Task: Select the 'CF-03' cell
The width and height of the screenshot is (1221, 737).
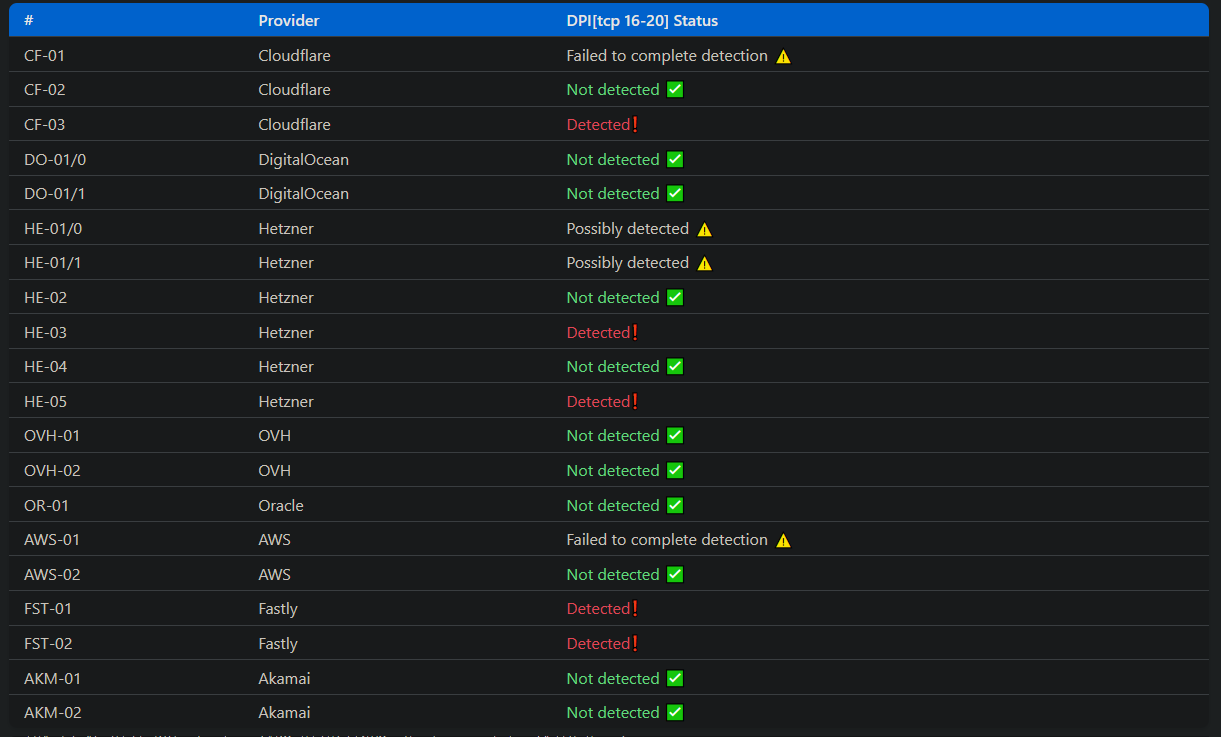Action: tap(44, 125)
